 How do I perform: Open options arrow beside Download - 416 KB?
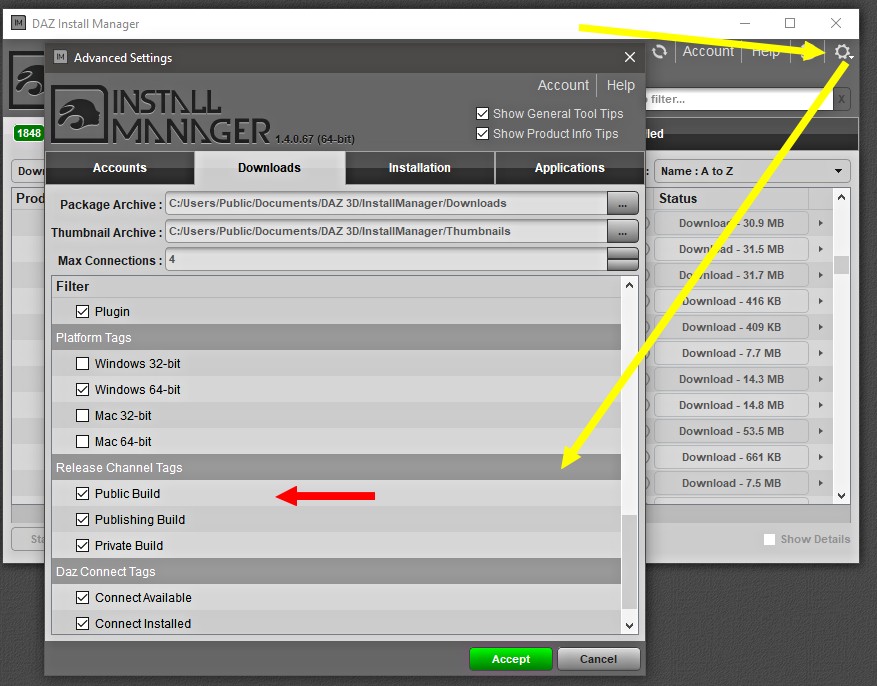click(x=821, y=301)
